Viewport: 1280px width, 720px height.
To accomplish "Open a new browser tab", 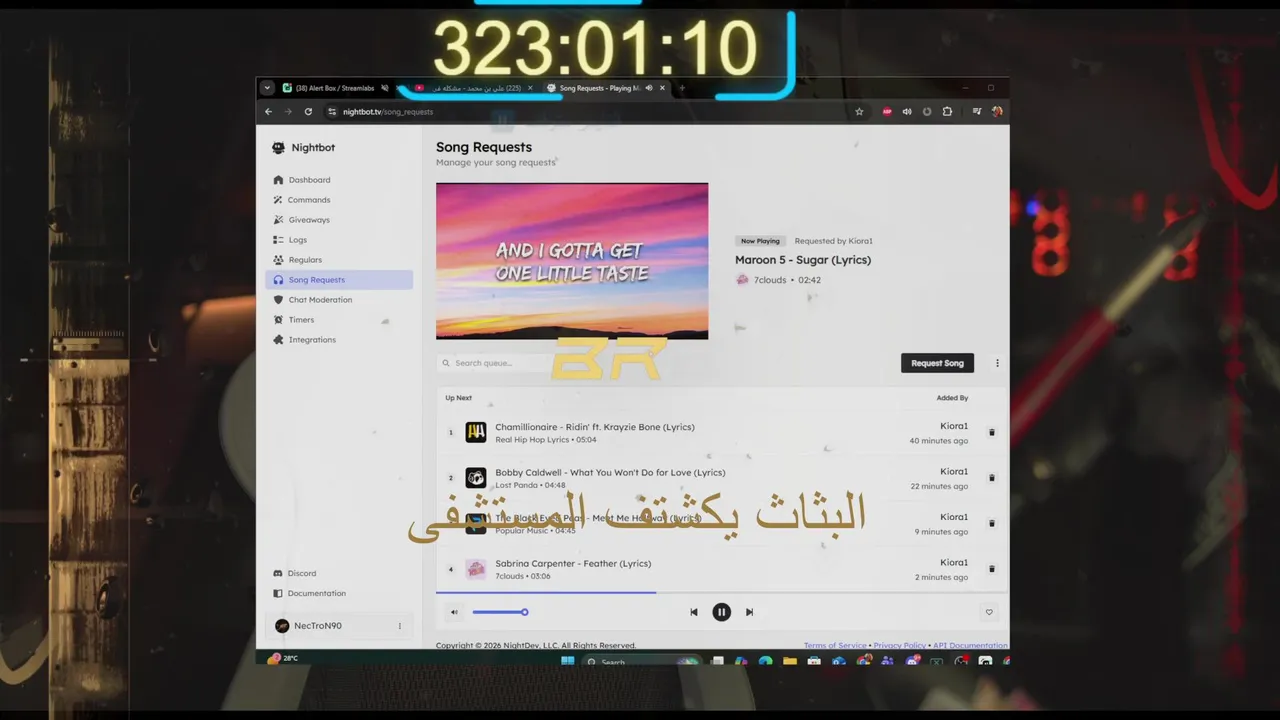I will coord(682,88).
